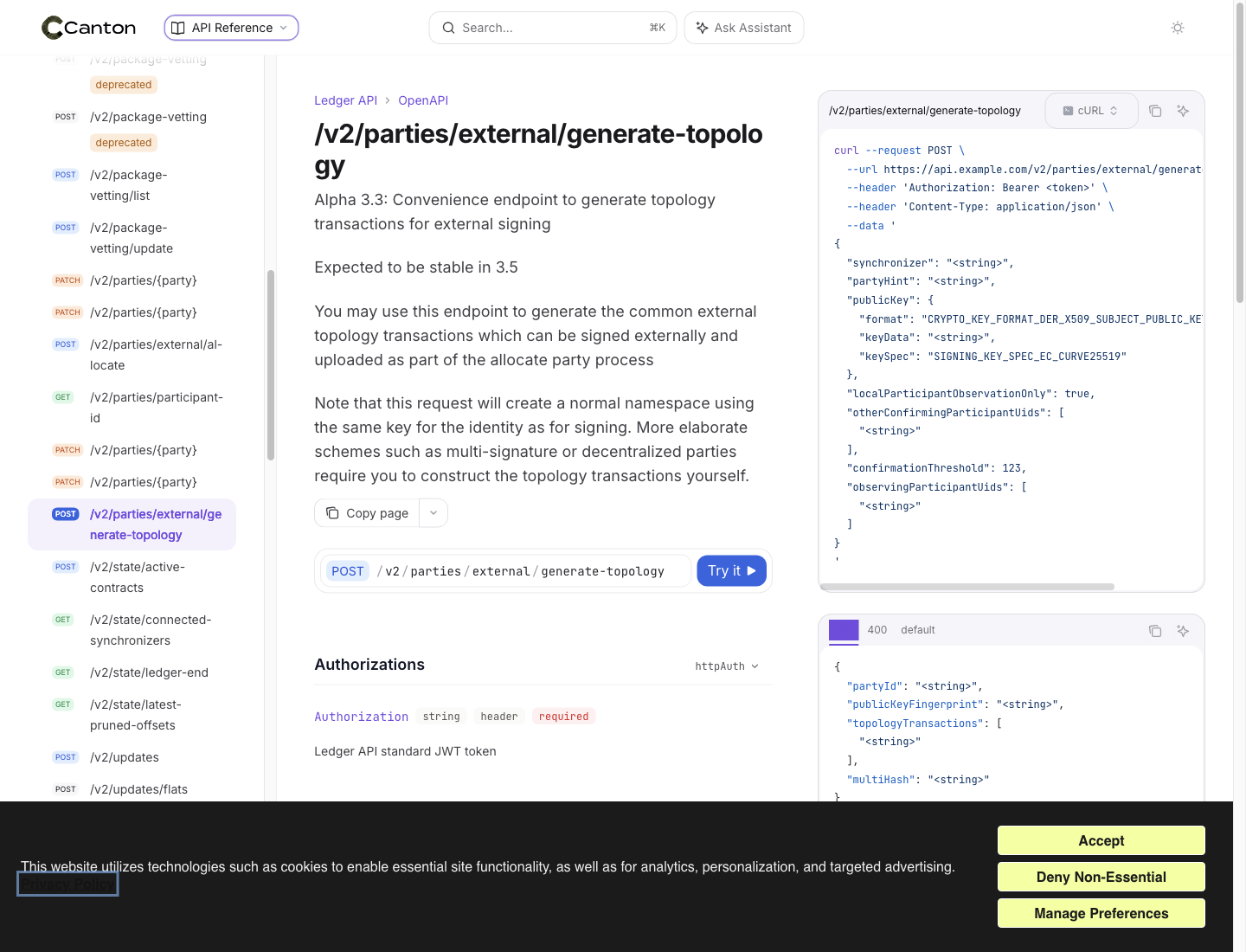Click Deny Non-Essential cookies
Image resolution: width=1246 pixels, height=952 pixels.
tap(1101, 877)
